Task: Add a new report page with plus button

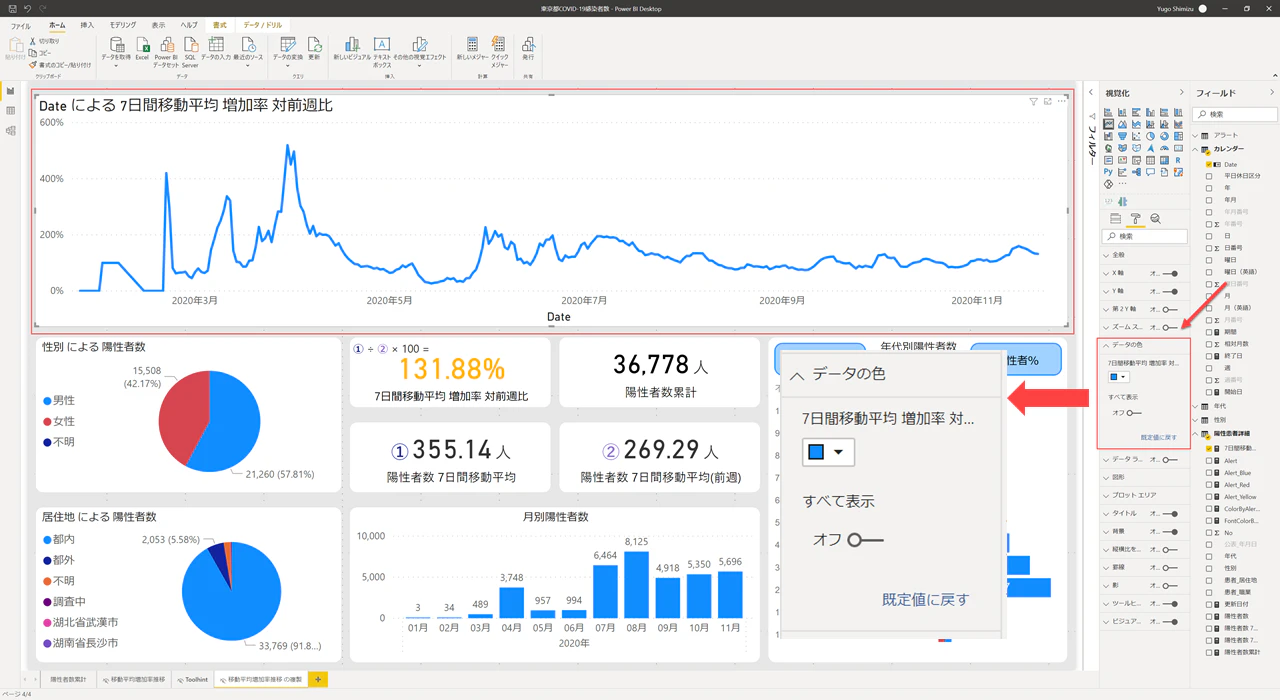Action: (318, 679)
